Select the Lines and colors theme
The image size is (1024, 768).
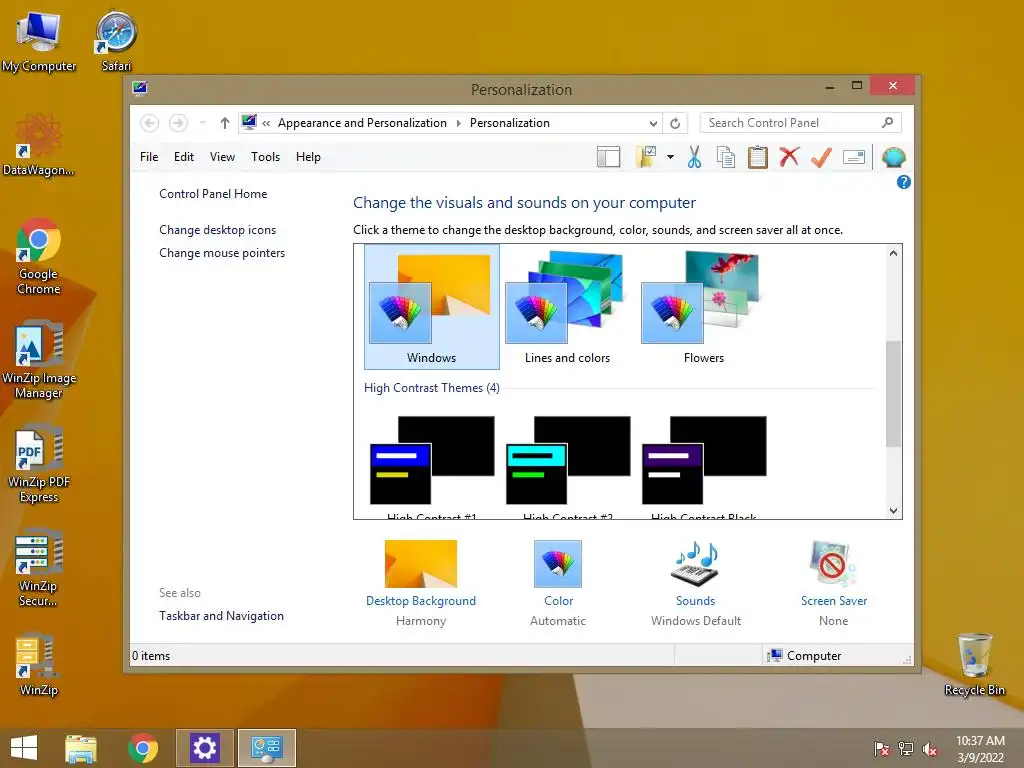click(568, 307)
